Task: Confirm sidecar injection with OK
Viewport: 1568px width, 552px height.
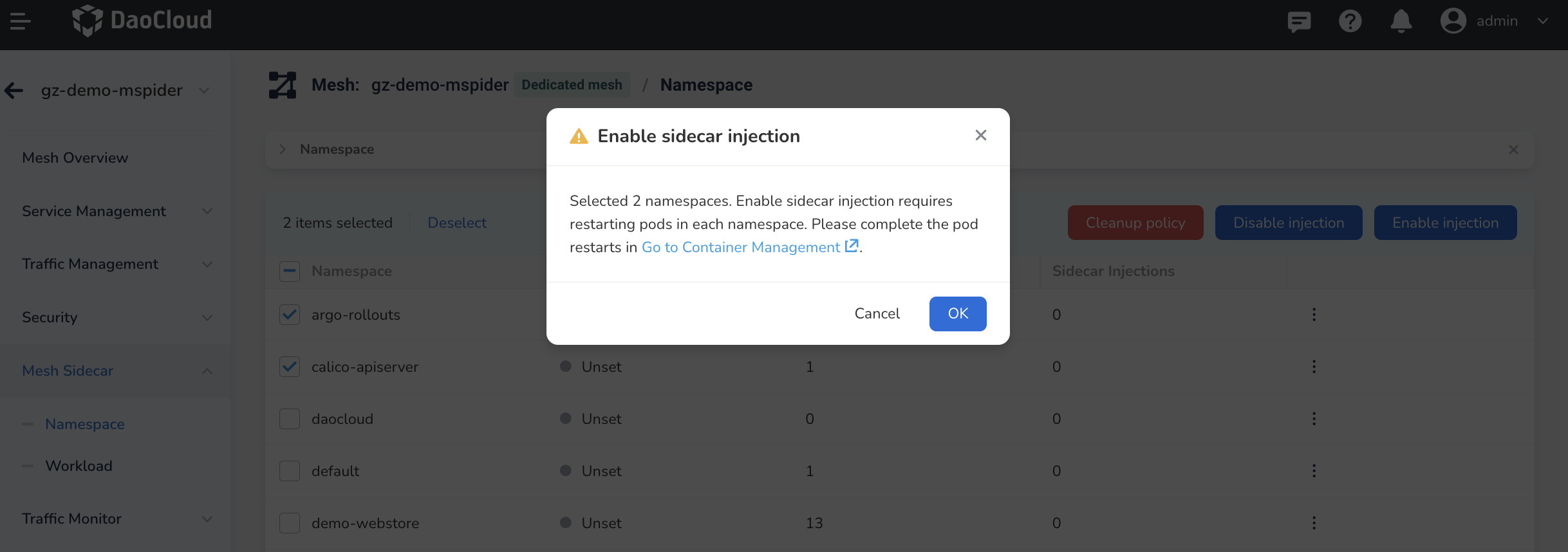Action: 957,313
